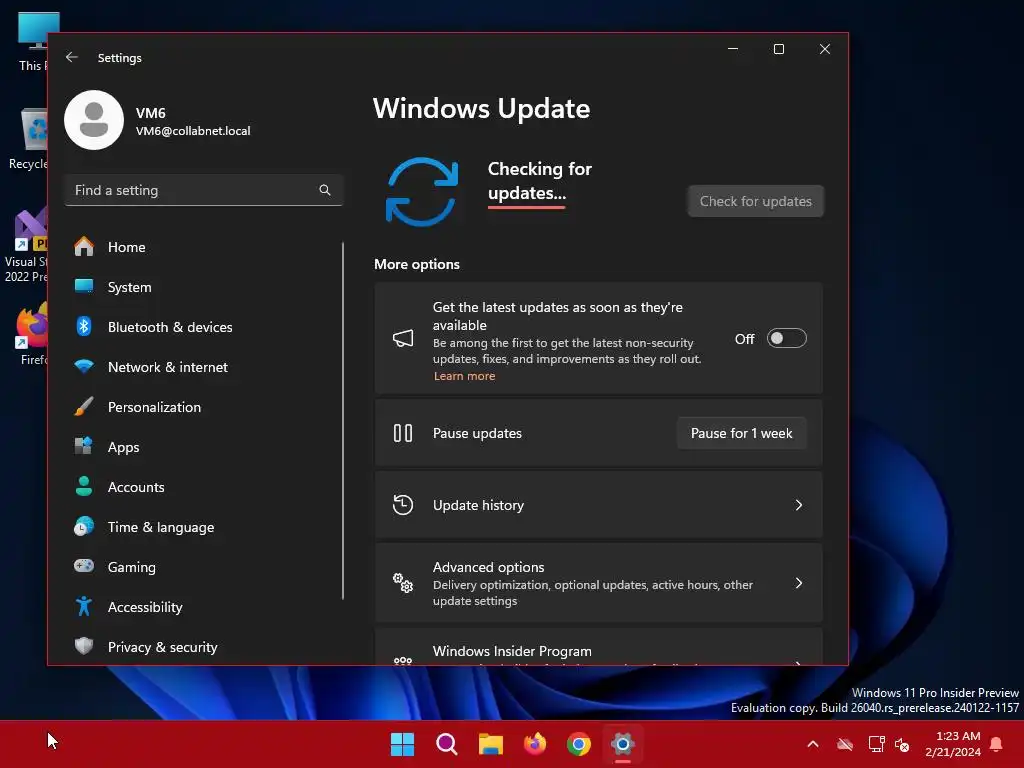Image resolution: width=1024 pixels, height=768 pixels.
Task: Click the Time & language clock icon
Action: [x=84, y=526]
